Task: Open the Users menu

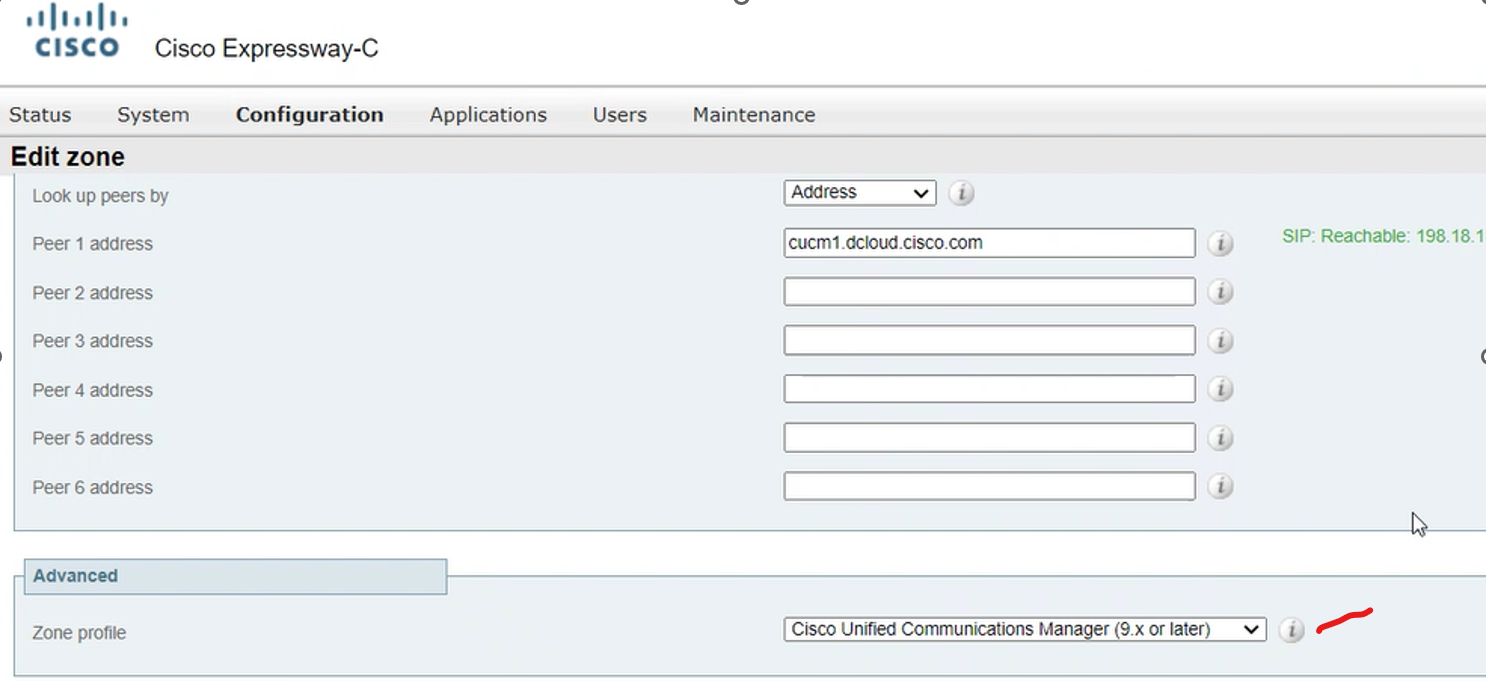Action: (620, 115)
